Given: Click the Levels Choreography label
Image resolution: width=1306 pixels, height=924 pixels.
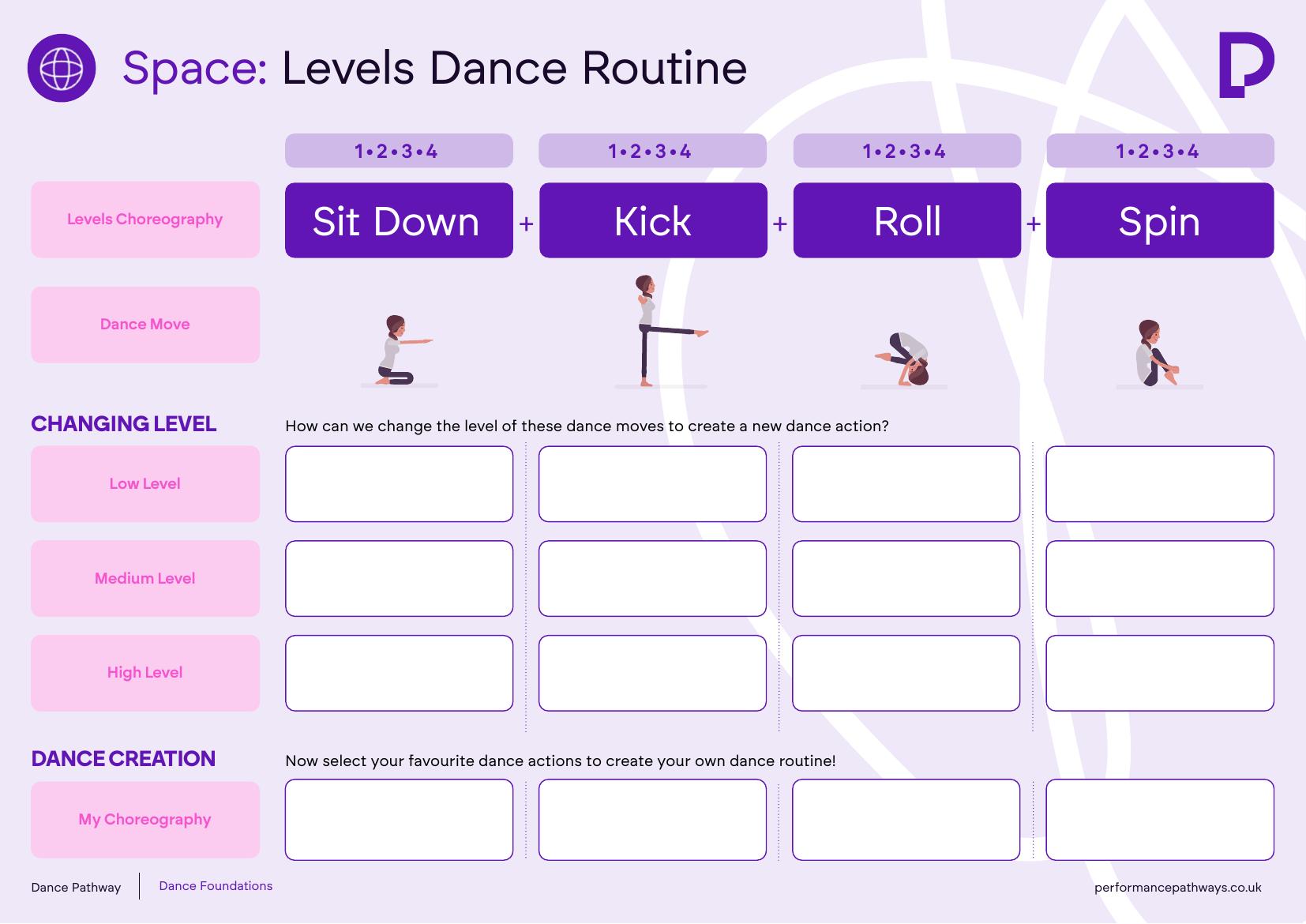Looking at the screenshot, I should 145,220.
